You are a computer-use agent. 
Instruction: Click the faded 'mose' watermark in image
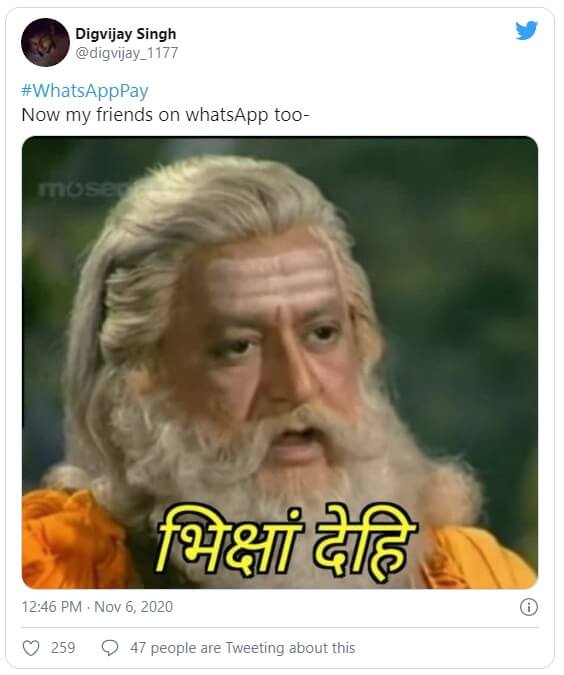pos(82,189)
